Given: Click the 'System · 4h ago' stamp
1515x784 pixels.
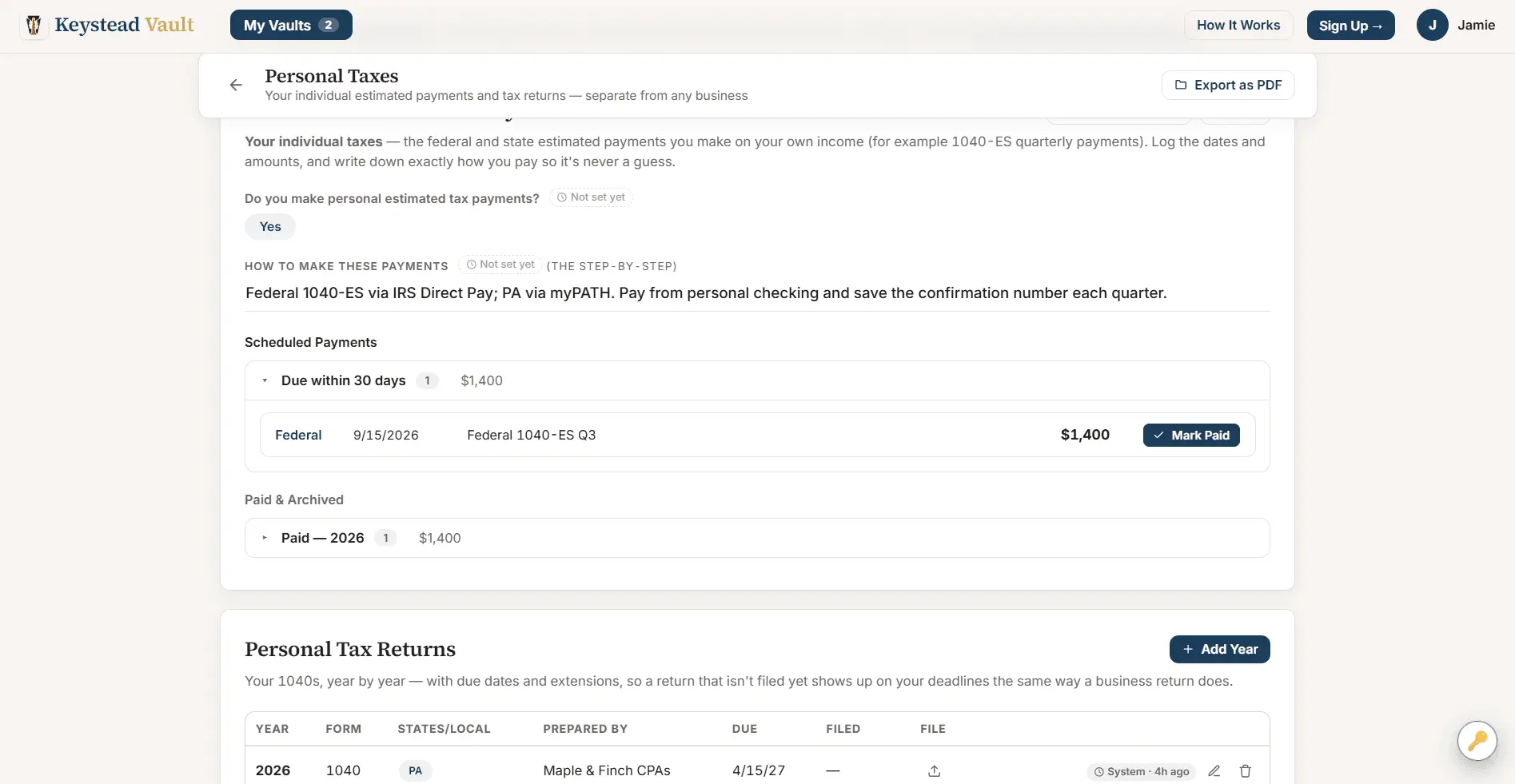Looking at the screenshot, I should coord(1141,772).
